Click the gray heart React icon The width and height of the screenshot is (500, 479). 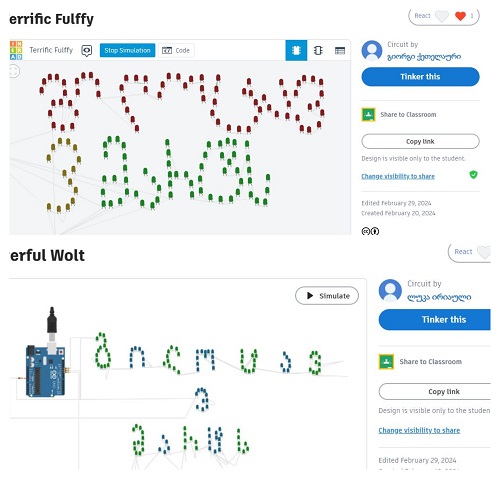click(x=442, y=16)
